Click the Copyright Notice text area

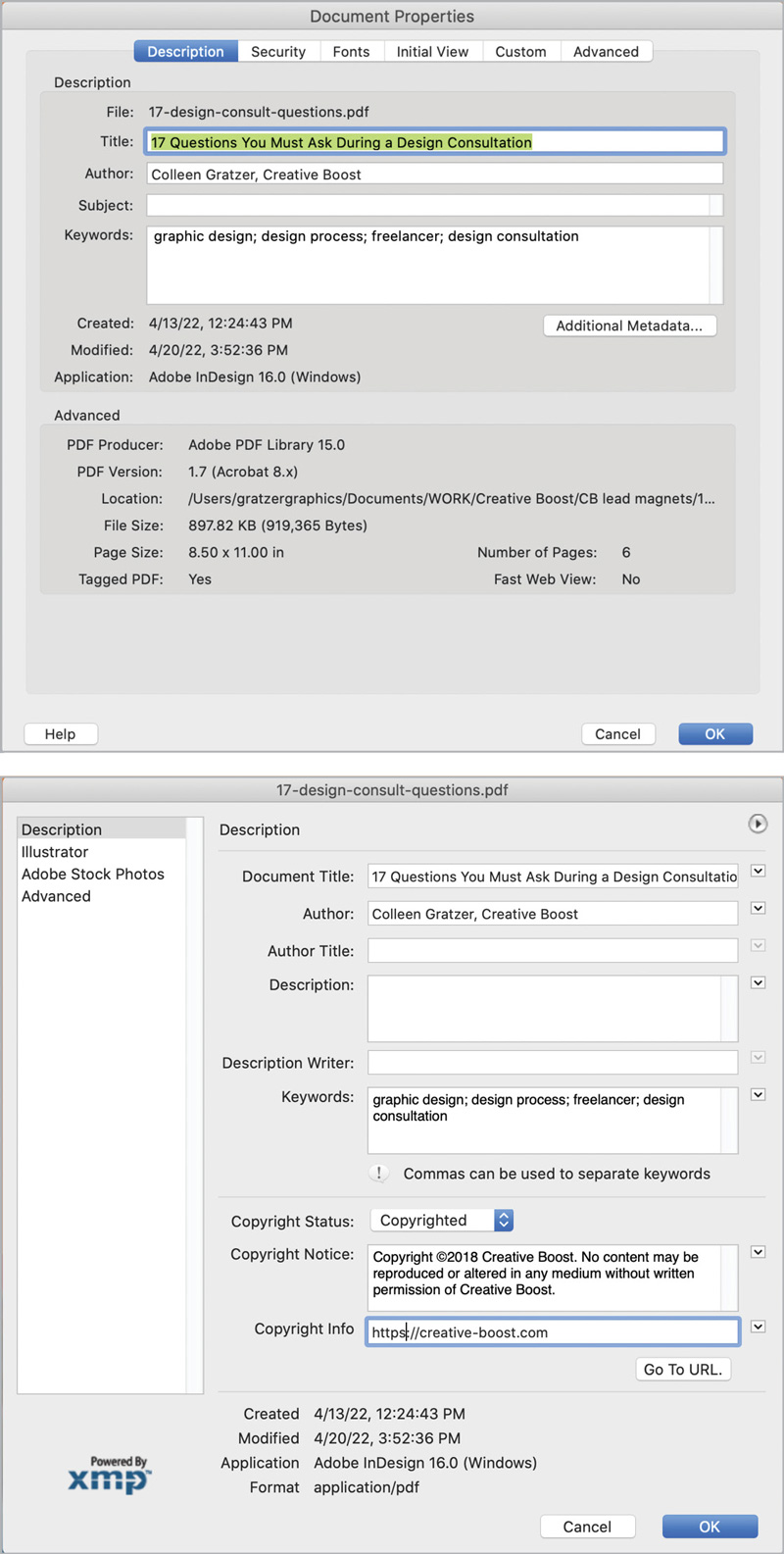coord(553,1278)
